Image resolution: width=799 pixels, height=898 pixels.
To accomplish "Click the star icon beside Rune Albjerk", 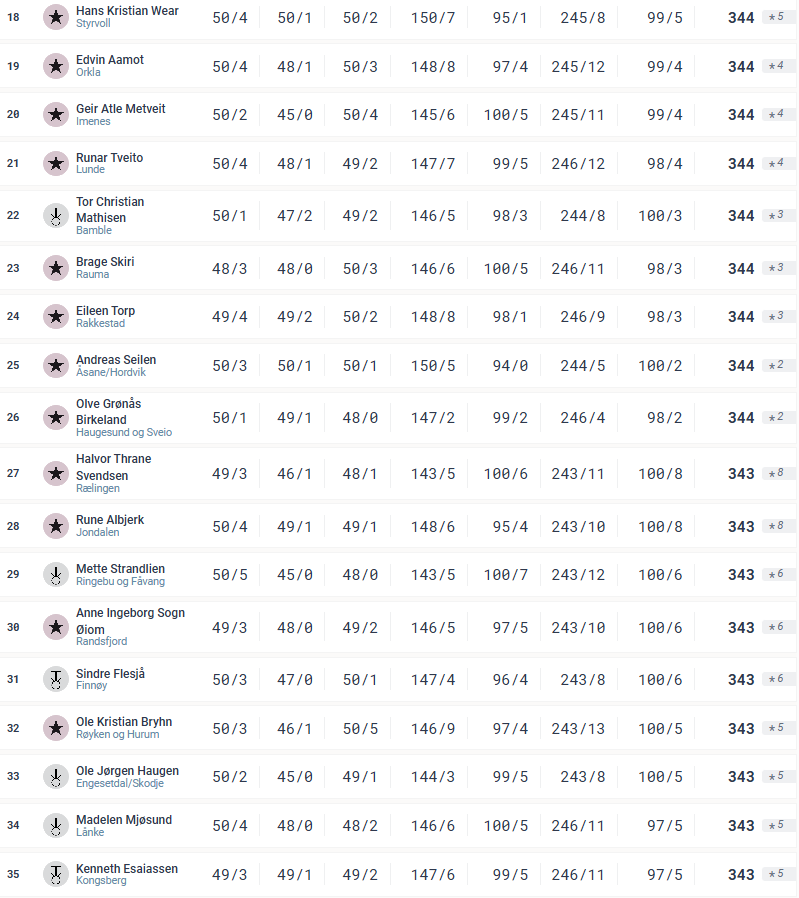I will [56, 526].
